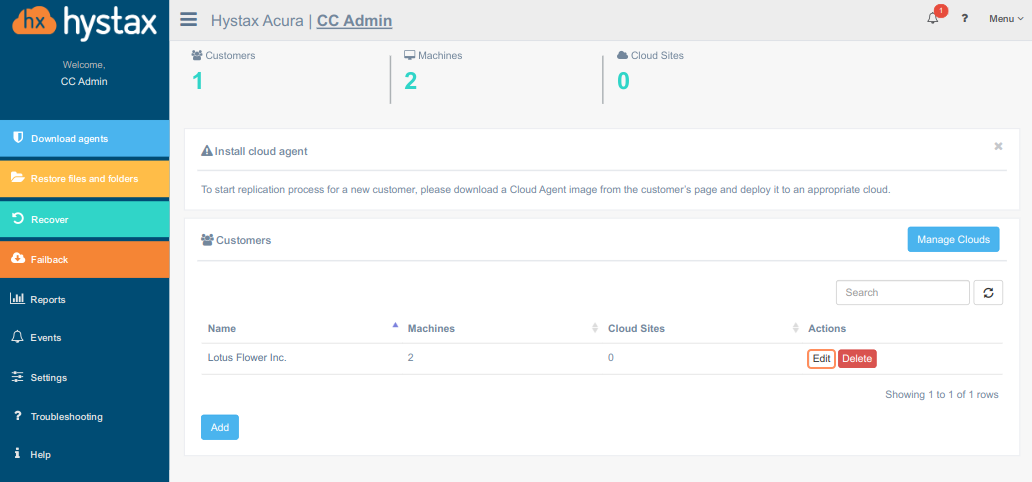The width and height of the screenshot is (1032, 482).
Task: Delete the Lotus Flower Inc. customer
Action: point(857,359)
